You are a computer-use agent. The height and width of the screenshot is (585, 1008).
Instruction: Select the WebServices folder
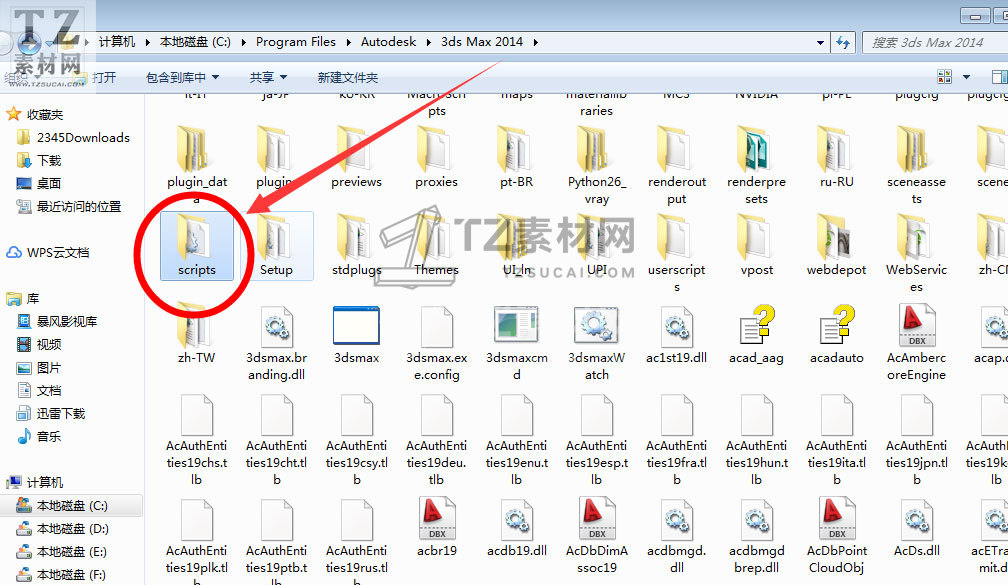916,253
